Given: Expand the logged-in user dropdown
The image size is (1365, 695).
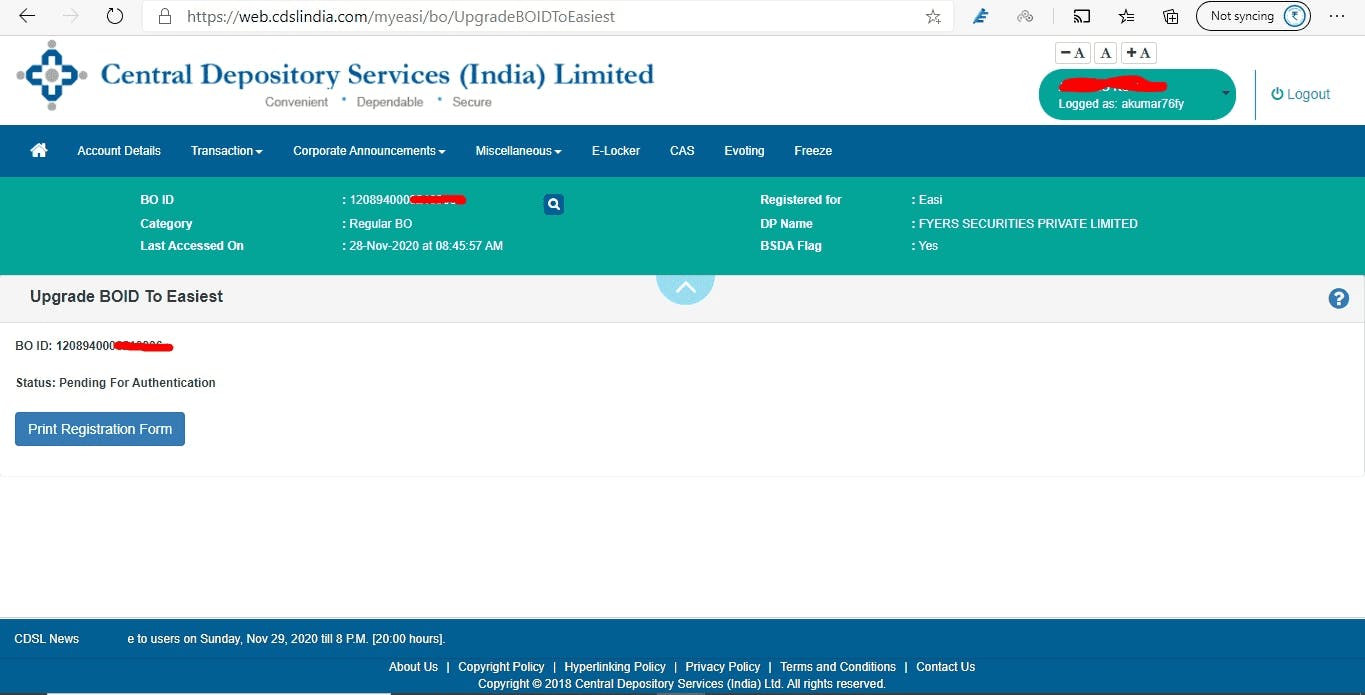Looking at the screenshot, I should 1226,93.
